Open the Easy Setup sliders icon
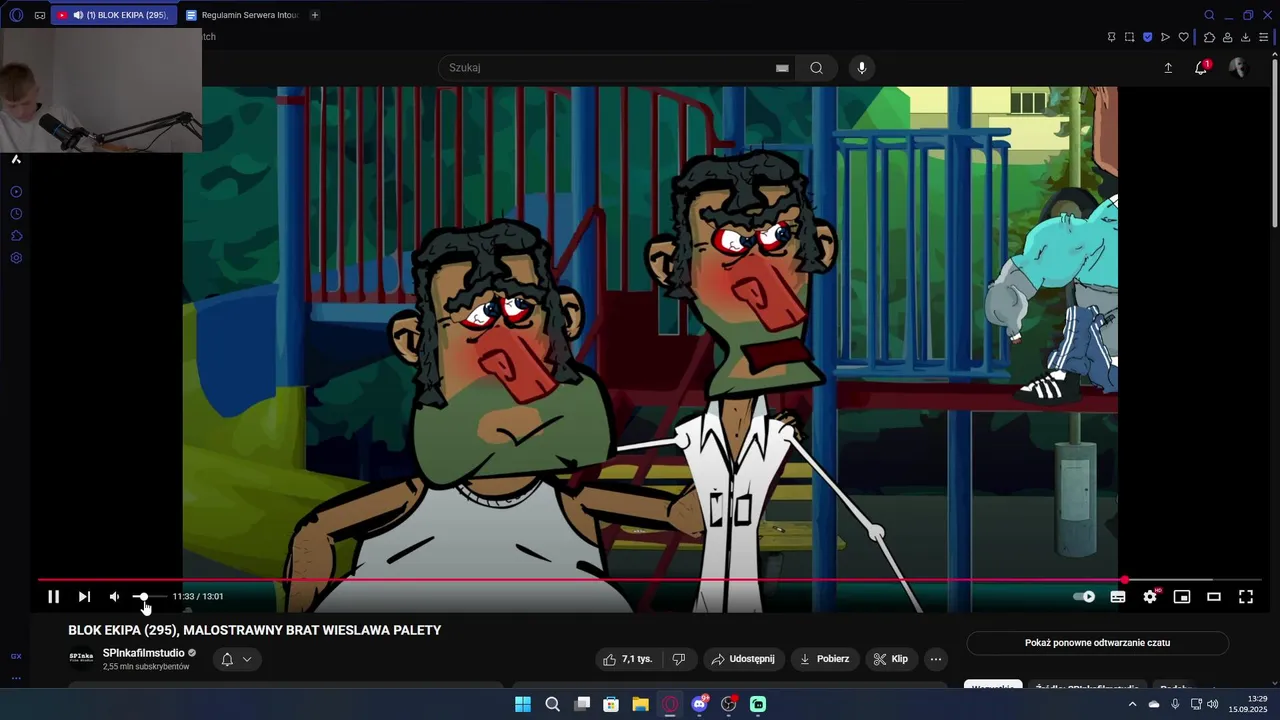Image resolution: width=1280 pixels, height=720 pixels. coord(1263,37)
